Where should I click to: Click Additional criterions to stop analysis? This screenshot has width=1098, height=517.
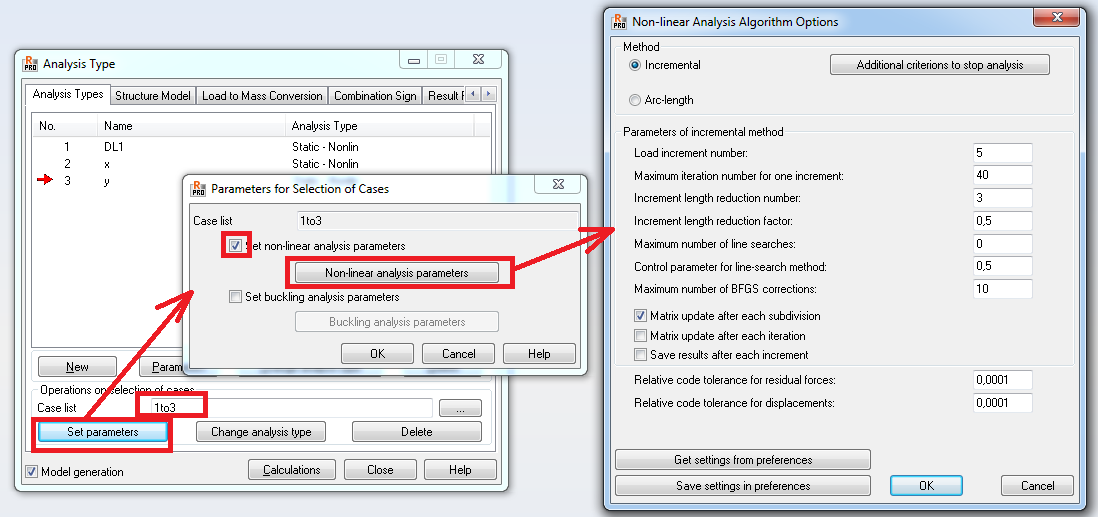click(940, 65)
